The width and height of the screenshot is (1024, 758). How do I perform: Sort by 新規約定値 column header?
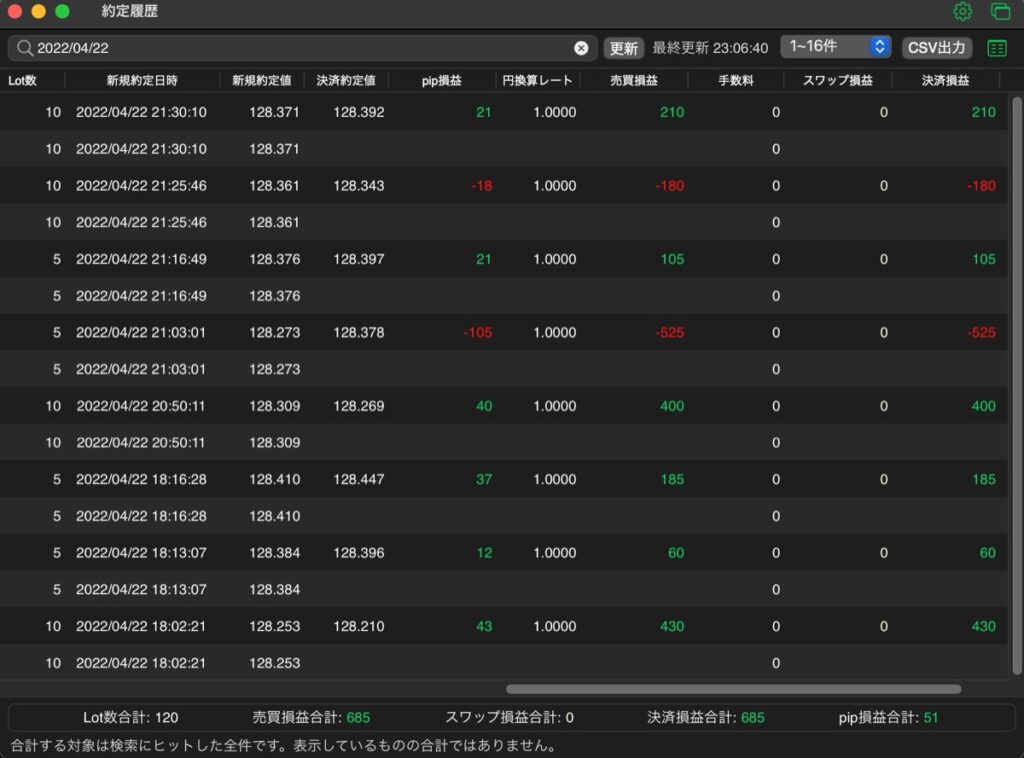pyautogui.click(x=261, y=80)
